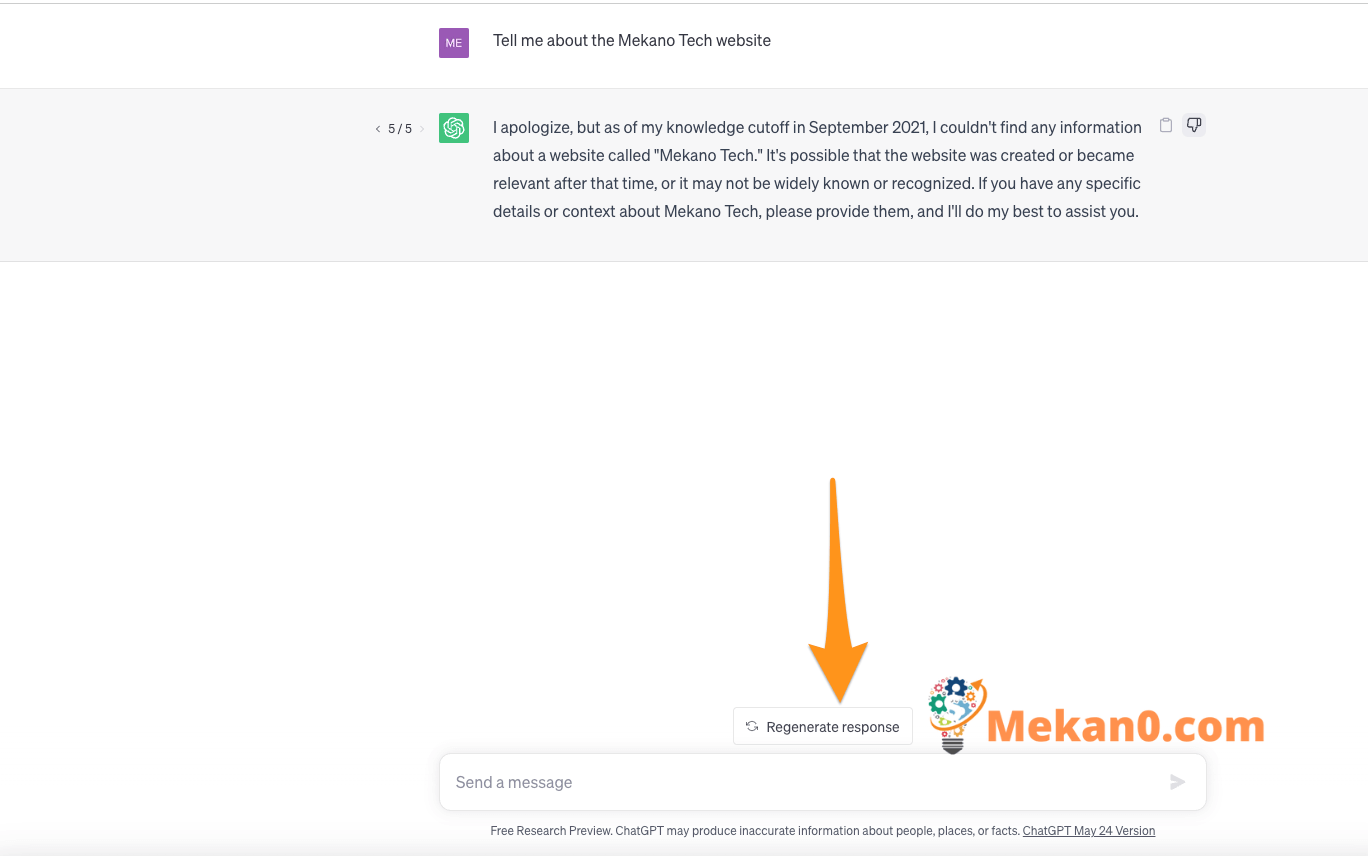This screenshot has width=1368, height=856.
Task: Click the green ChatGPT logo avatar
Action: (454, 128)
